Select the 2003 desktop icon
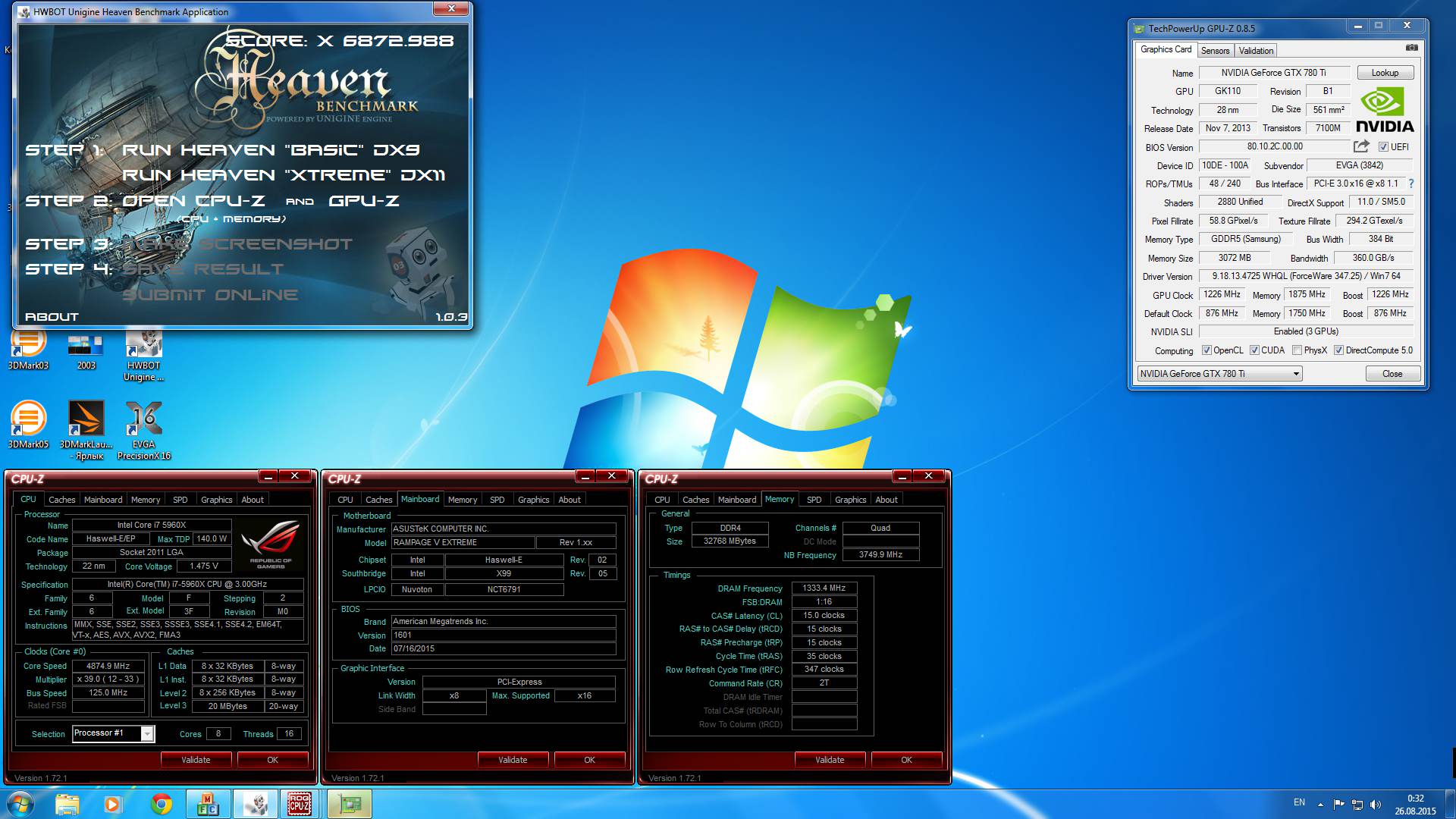The width and height of the screenshot is (1456, 819). pos(86,350)
